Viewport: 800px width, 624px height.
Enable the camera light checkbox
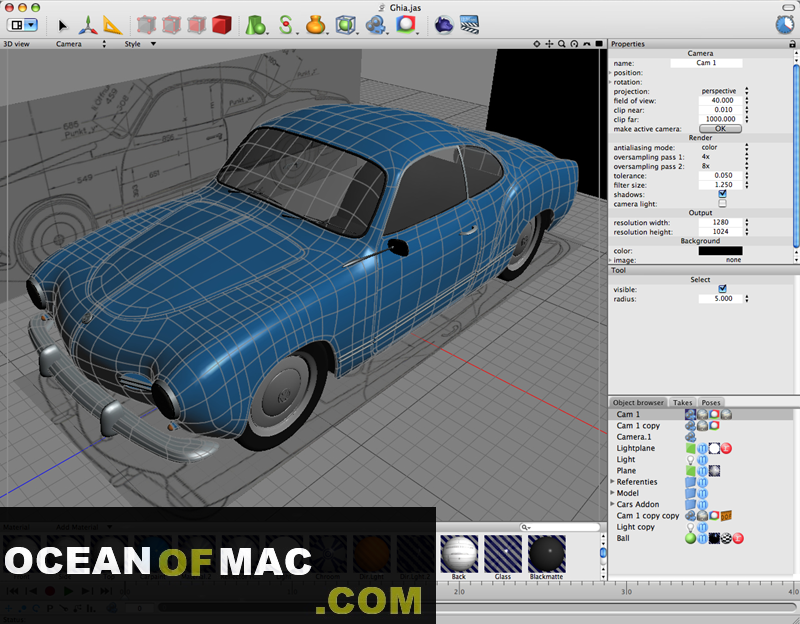[x=722, y=204]
